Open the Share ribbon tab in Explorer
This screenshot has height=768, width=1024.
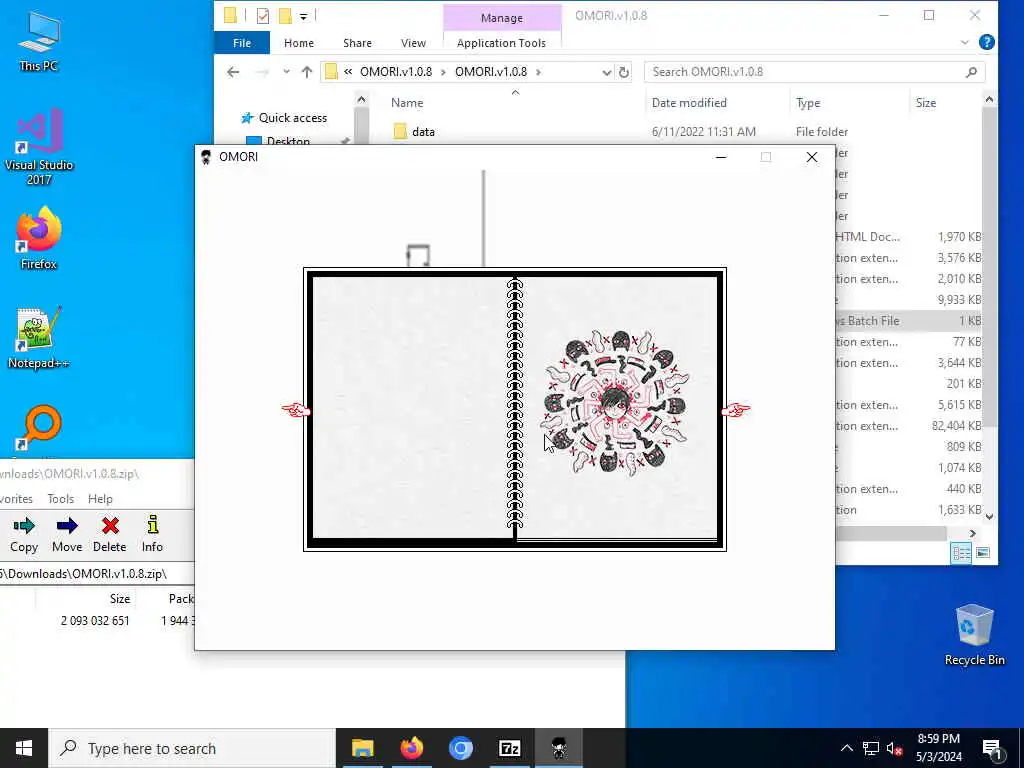[357, 42]
